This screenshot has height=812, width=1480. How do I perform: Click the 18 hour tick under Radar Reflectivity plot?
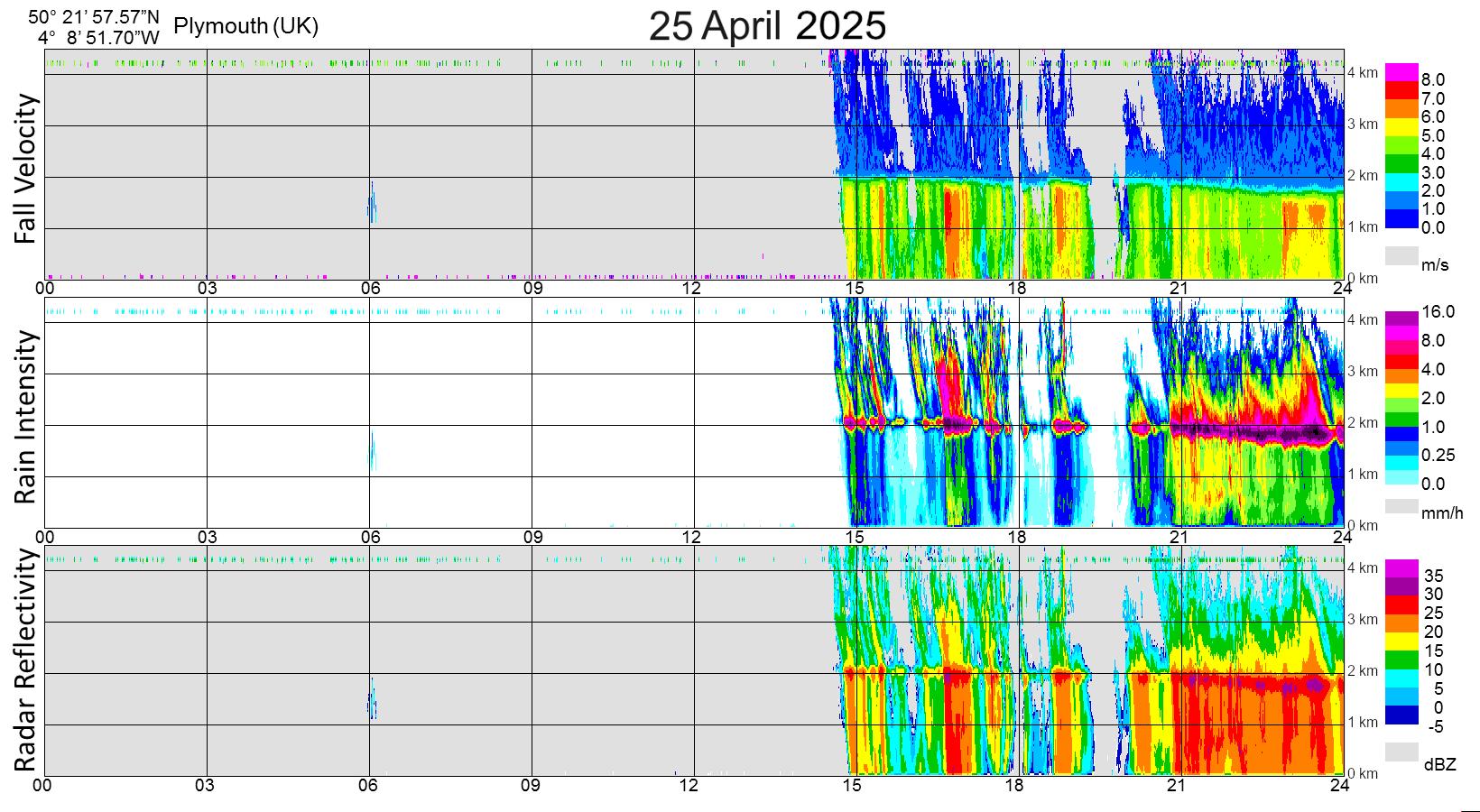click(1015, 785)
